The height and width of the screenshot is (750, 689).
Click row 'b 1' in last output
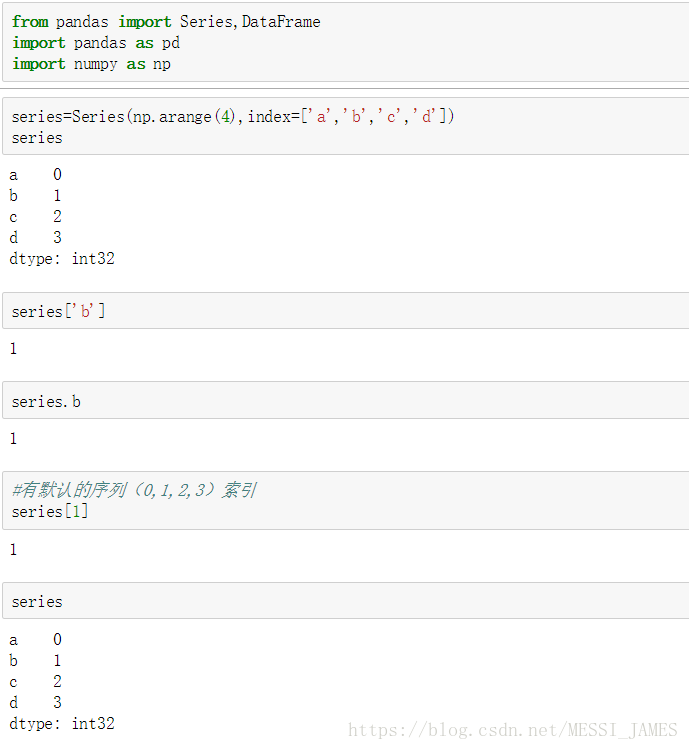[x=35, y=661]
